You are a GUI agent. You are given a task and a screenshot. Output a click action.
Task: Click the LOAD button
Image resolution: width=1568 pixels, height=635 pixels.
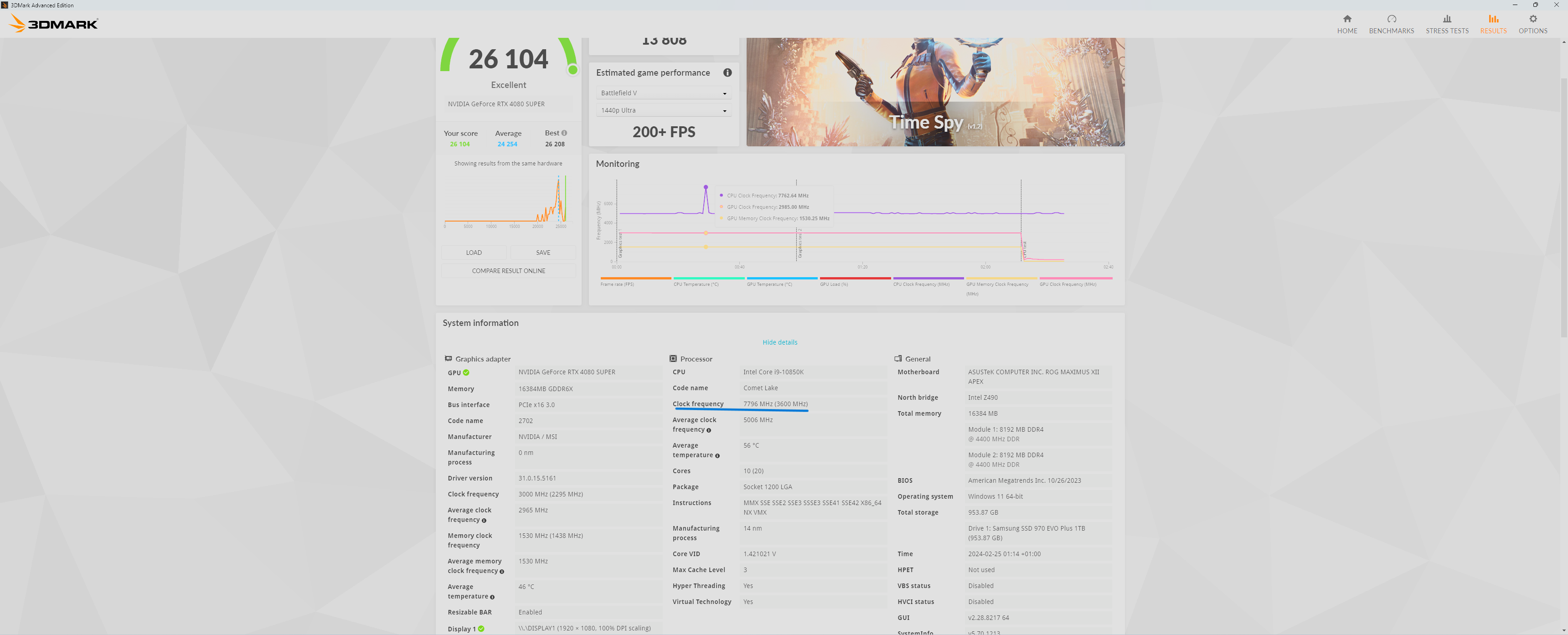474,253
